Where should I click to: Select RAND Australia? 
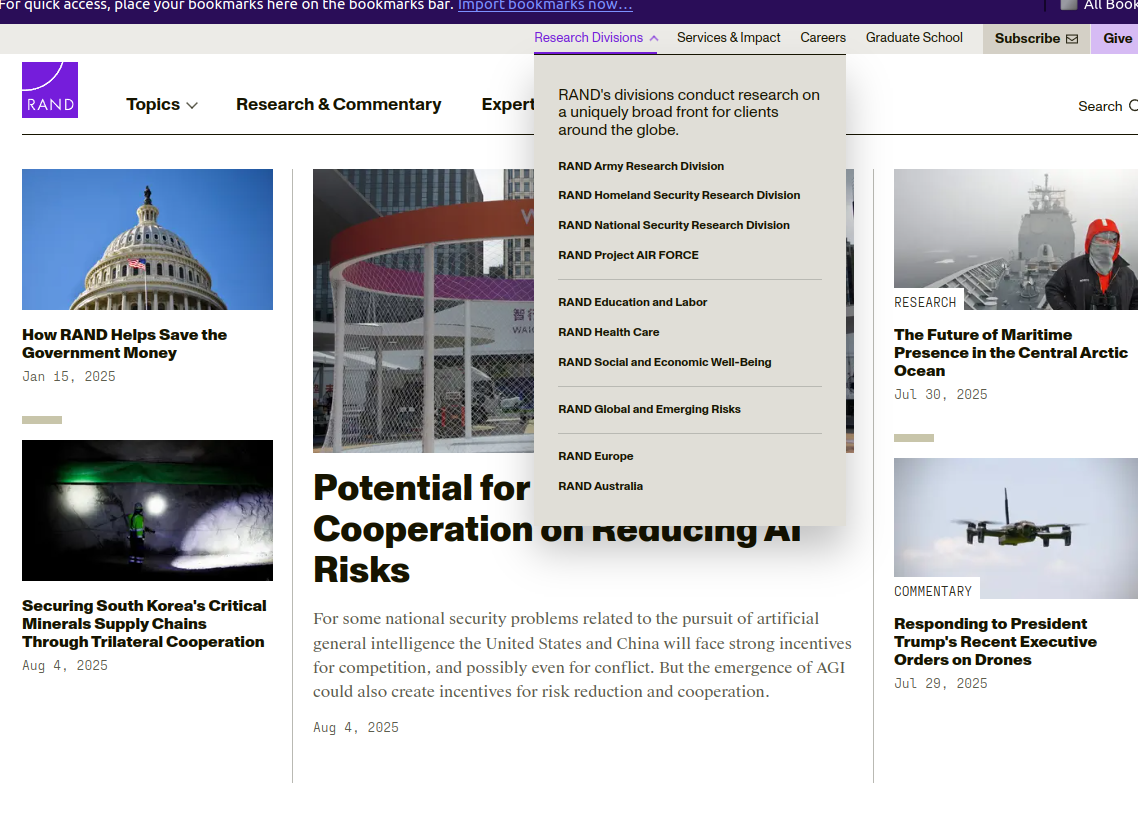(x=600, y=486)
